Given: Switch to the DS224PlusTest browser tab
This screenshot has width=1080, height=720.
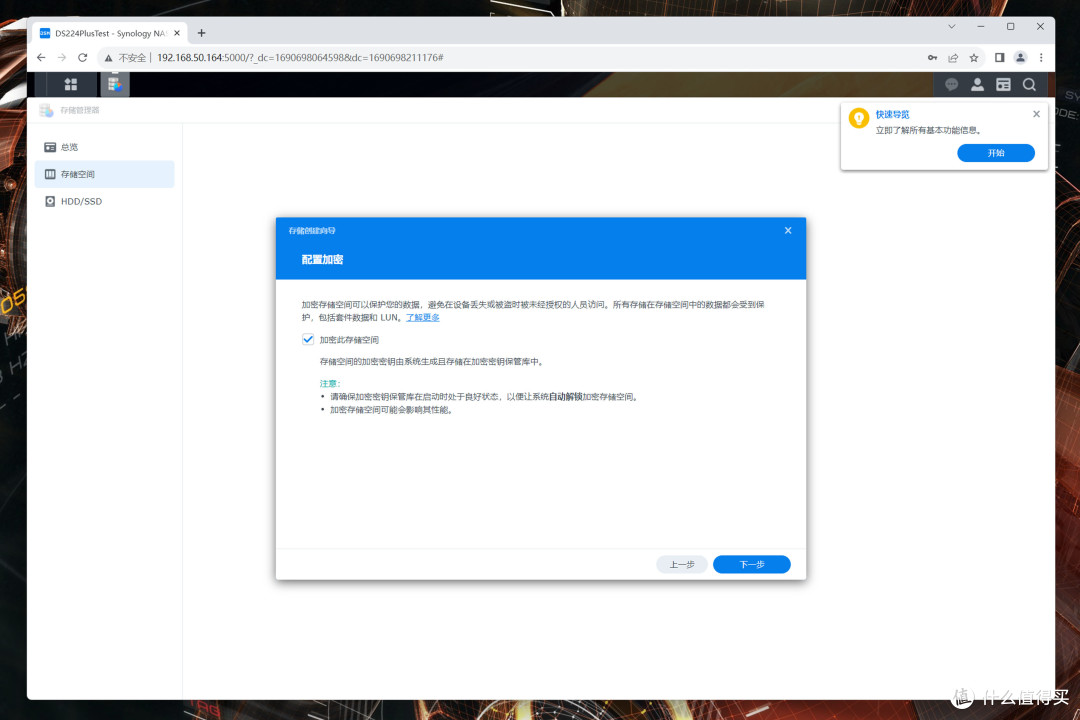Looking at the screenshot, I should tap(100, 32).
